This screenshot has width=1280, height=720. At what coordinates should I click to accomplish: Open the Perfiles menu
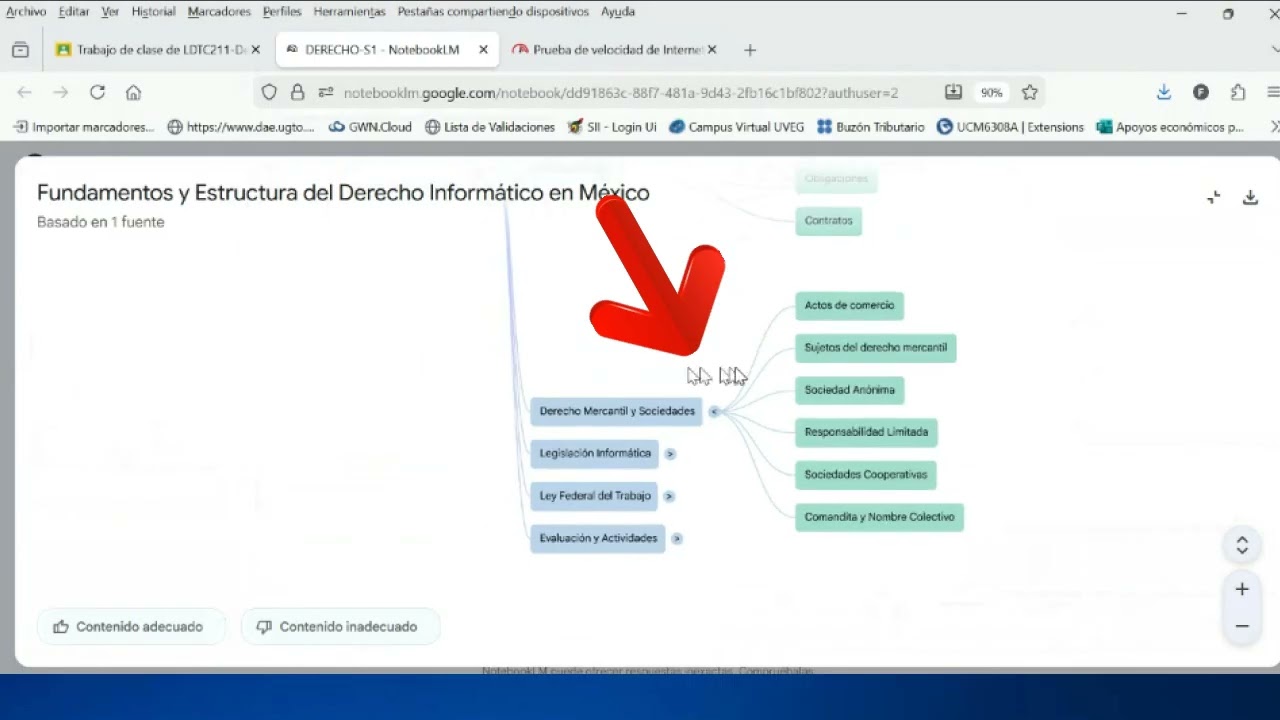[x=282, y=12]
